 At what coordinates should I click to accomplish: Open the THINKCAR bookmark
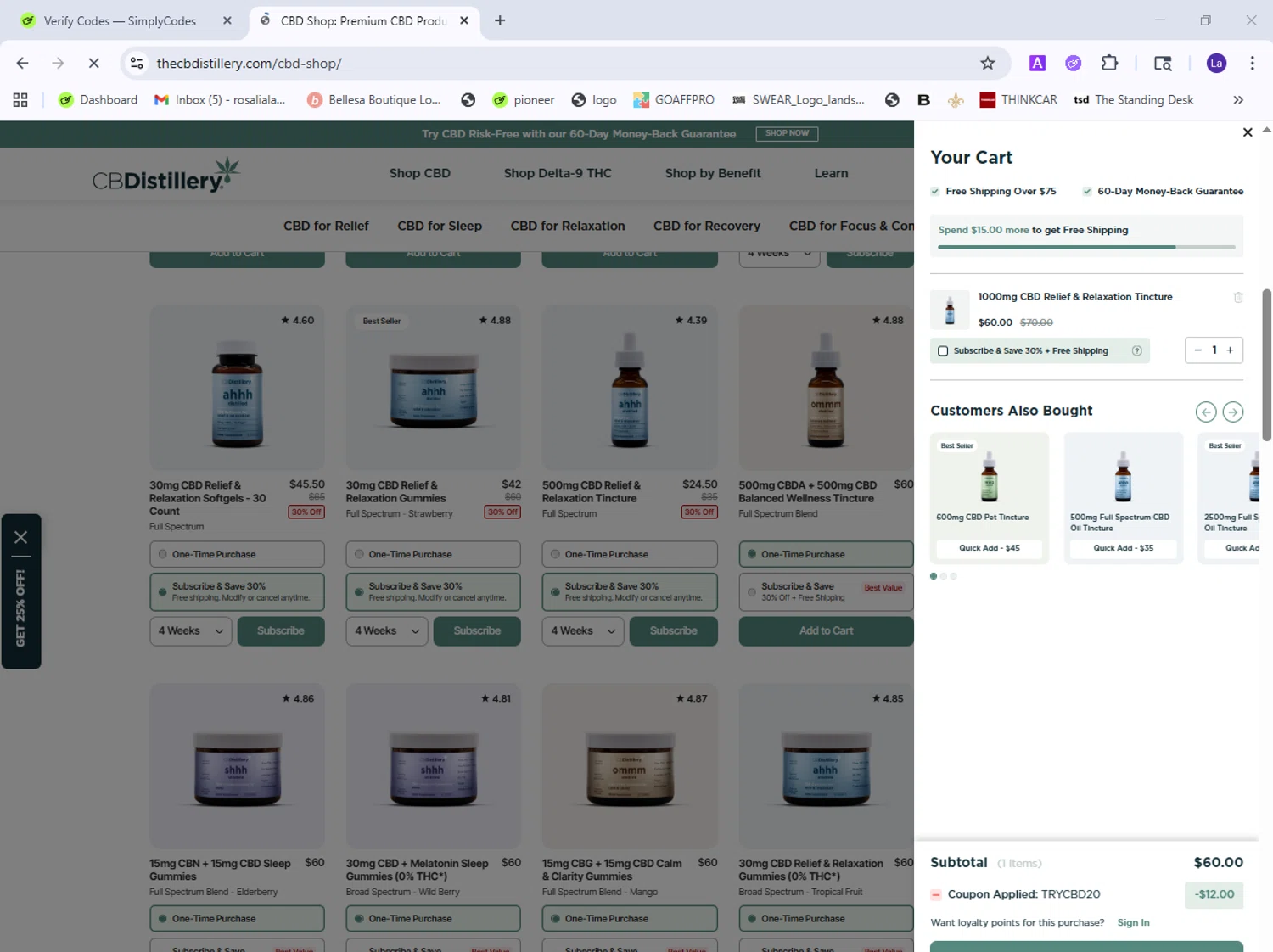click(x=1018, y=100)
